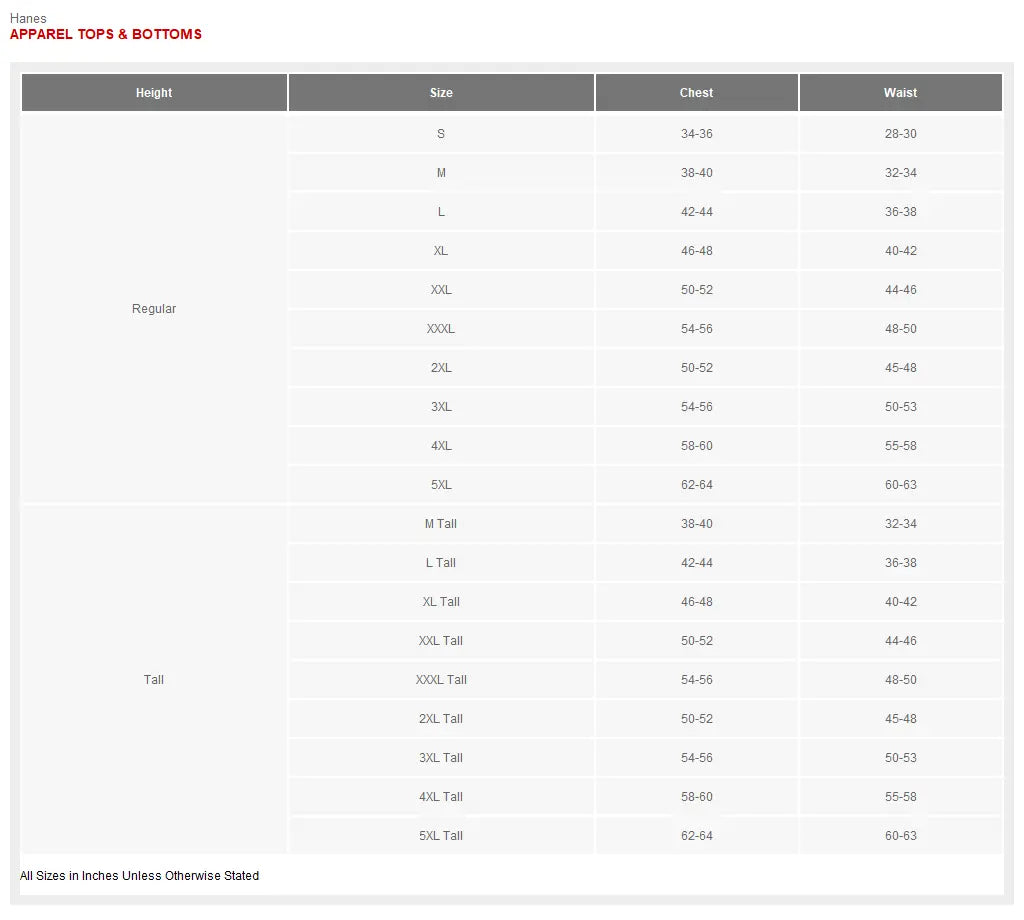Click the chest value for 5XL Tall
The height and width of the screenshot is (920, 1024).
pos(696,836)
